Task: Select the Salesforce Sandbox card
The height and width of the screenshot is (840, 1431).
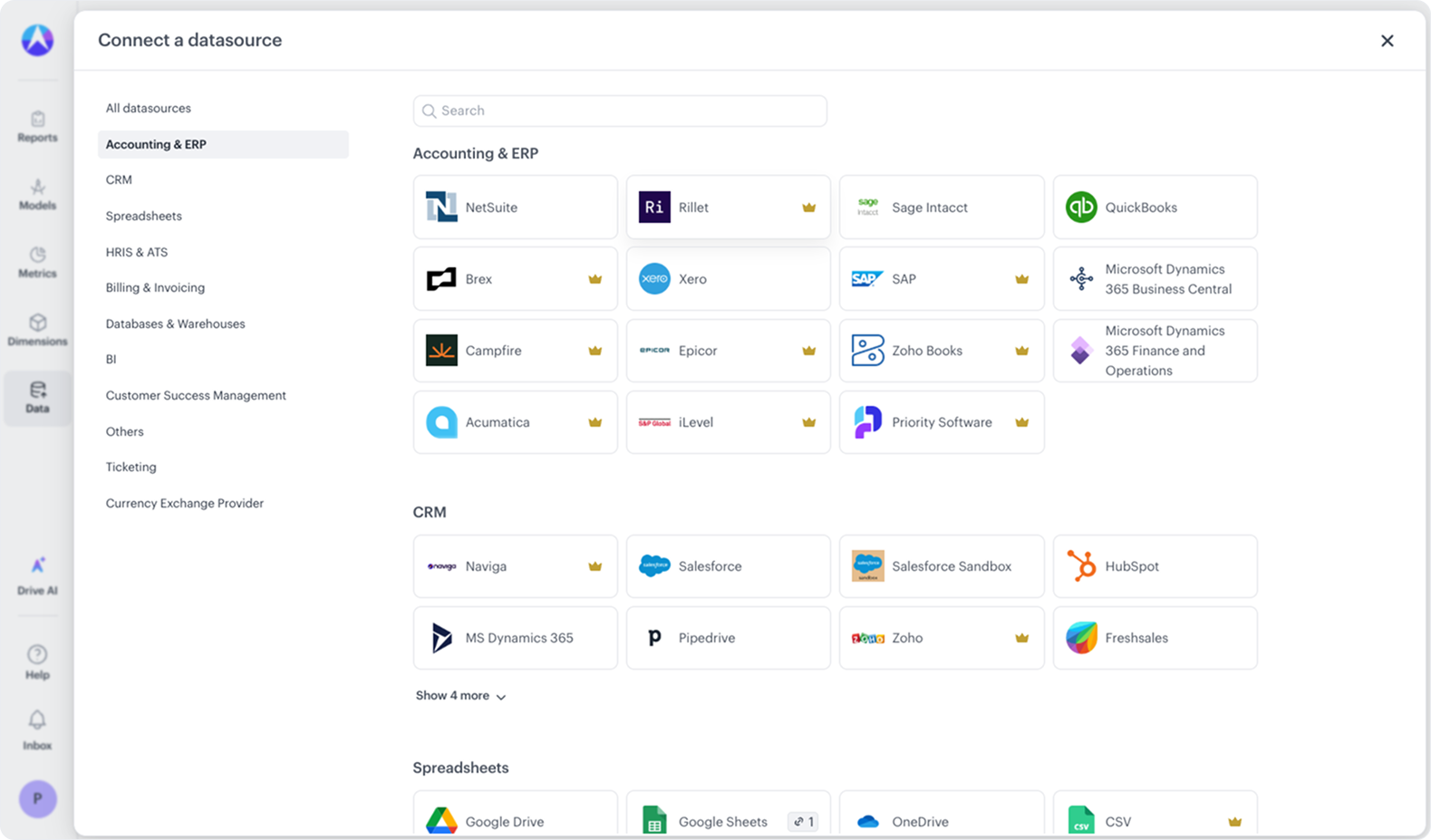Action: tap(942, 566)
